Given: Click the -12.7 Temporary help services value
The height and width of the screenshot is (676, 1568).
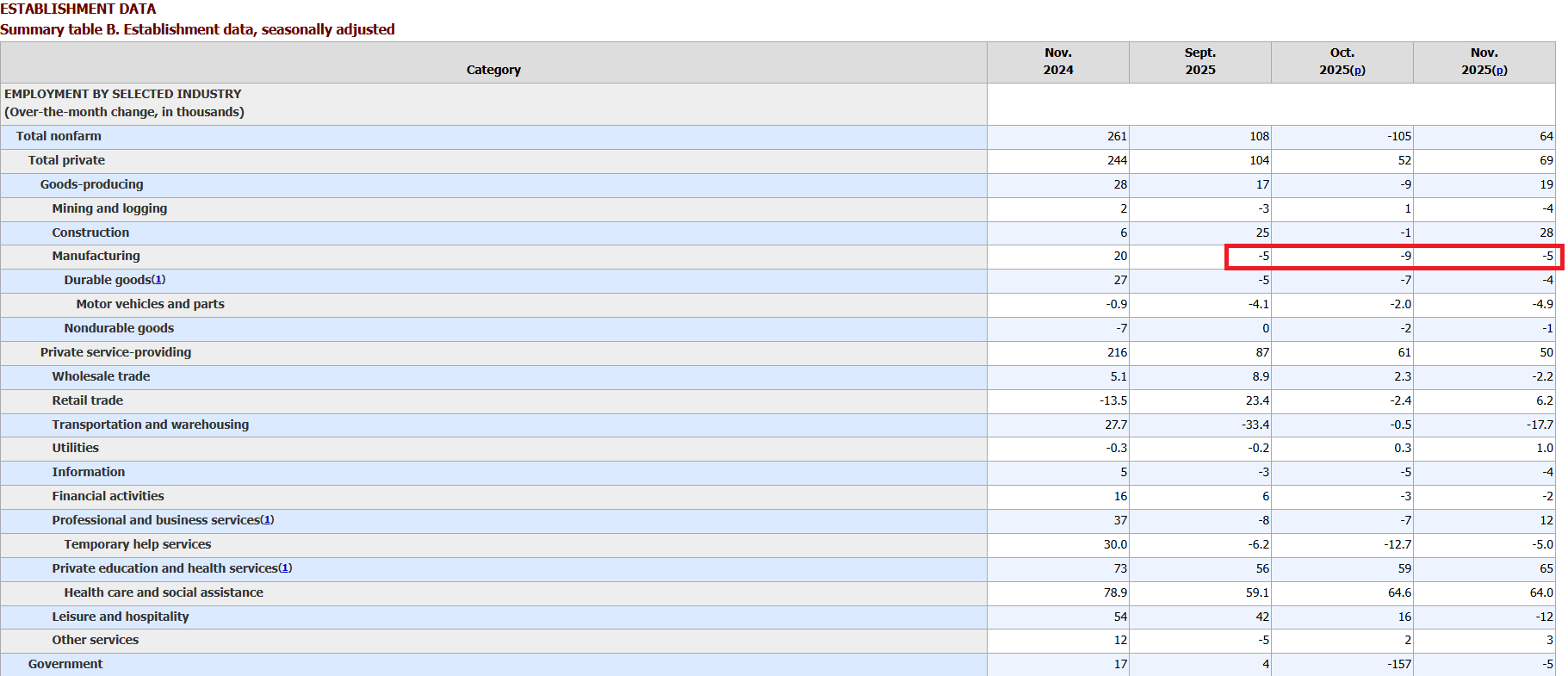Looking at the screenshot, I should [x=1398, y=544].
